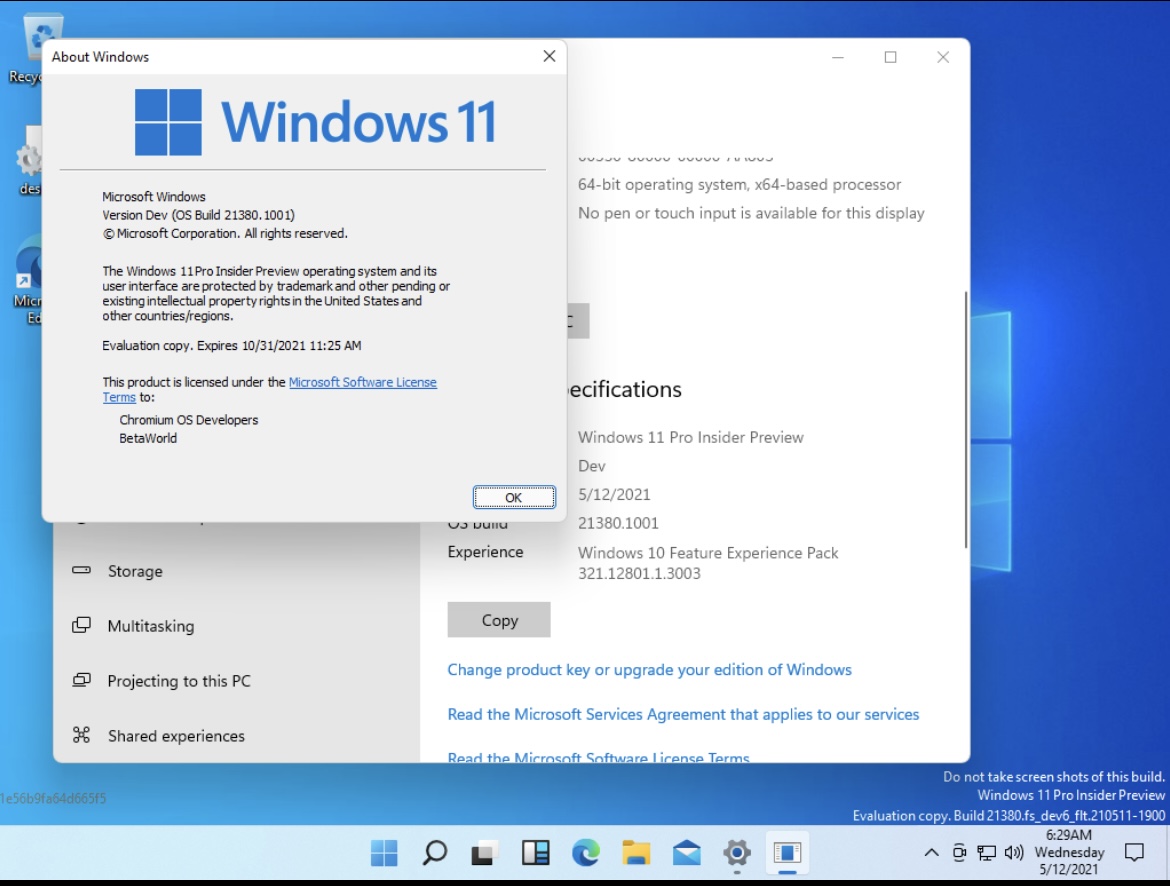Open Settings gear on taskbar

736,852
